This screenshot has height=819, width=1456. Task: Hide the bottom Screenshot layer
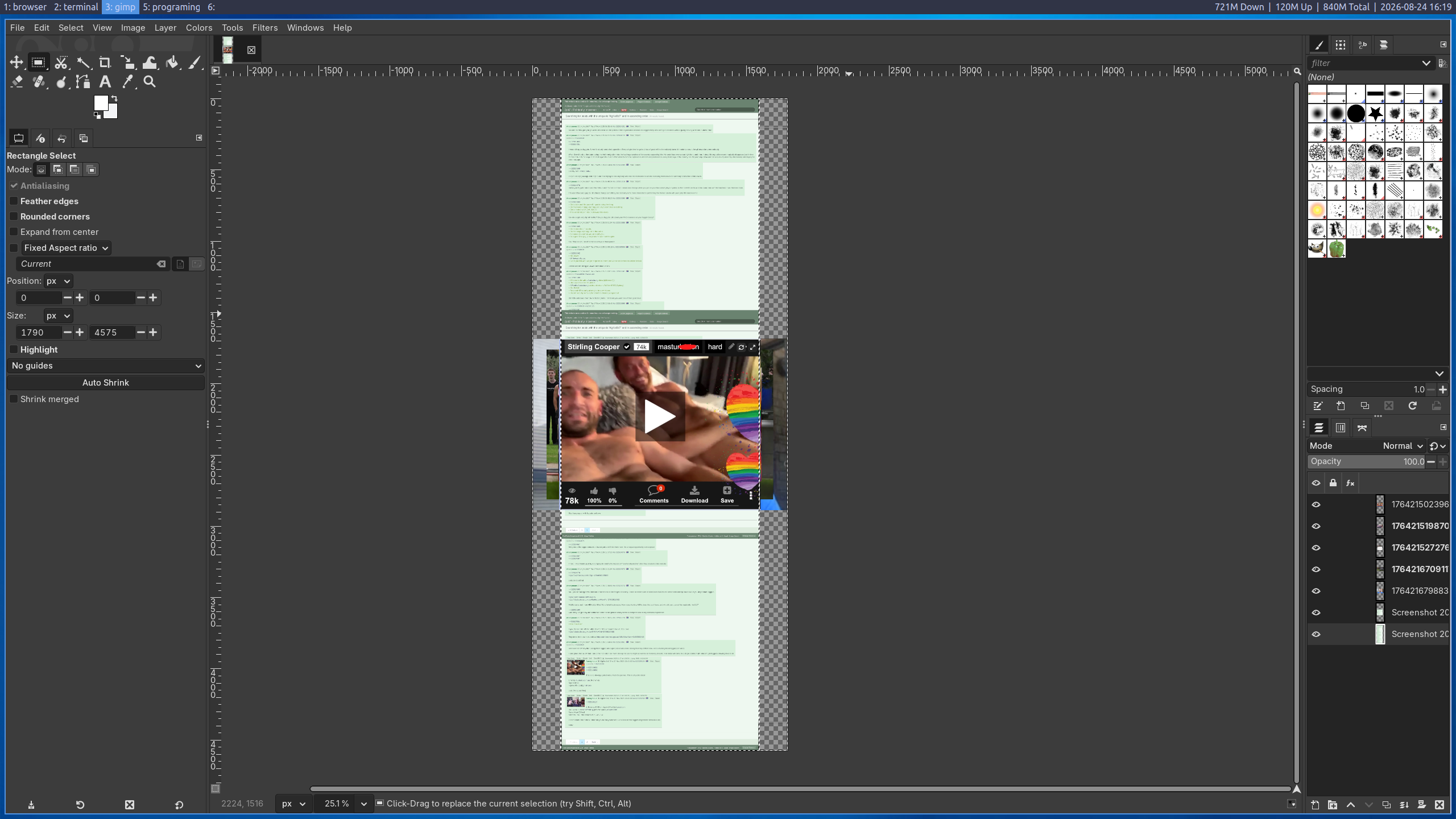pyautogui.click(x=1316, y=634)
